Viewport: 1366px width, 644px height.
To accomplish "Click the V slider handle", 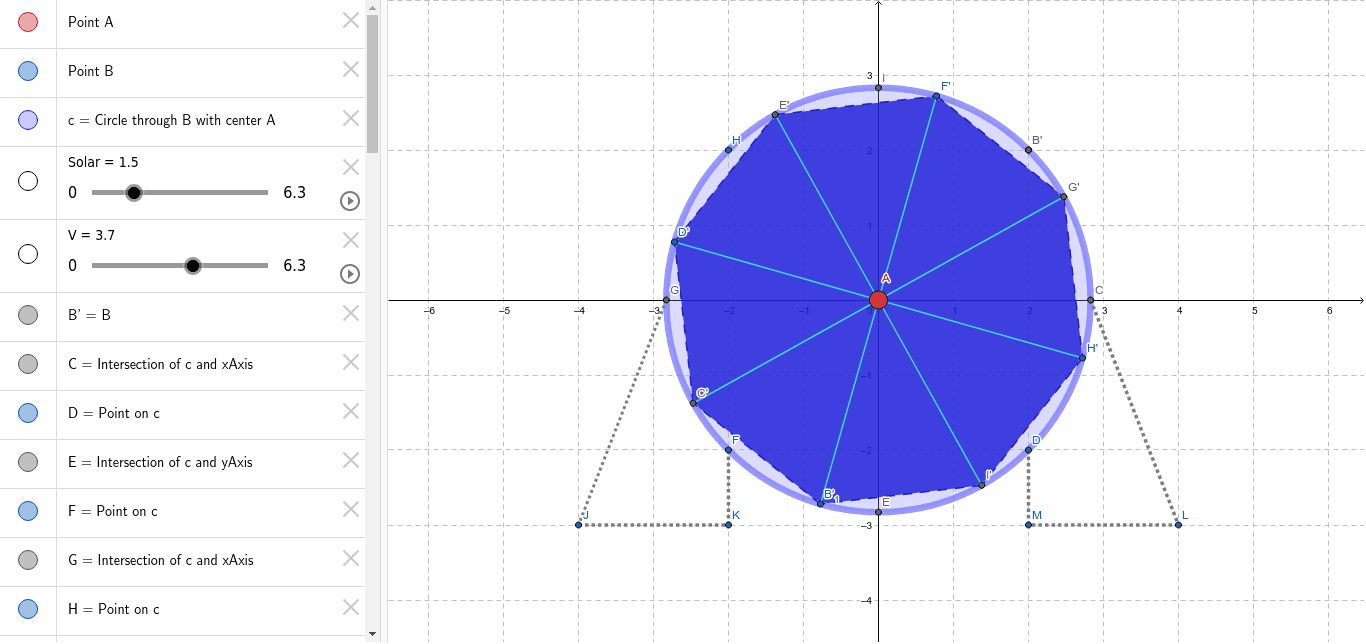I will [x=192, y=265].
